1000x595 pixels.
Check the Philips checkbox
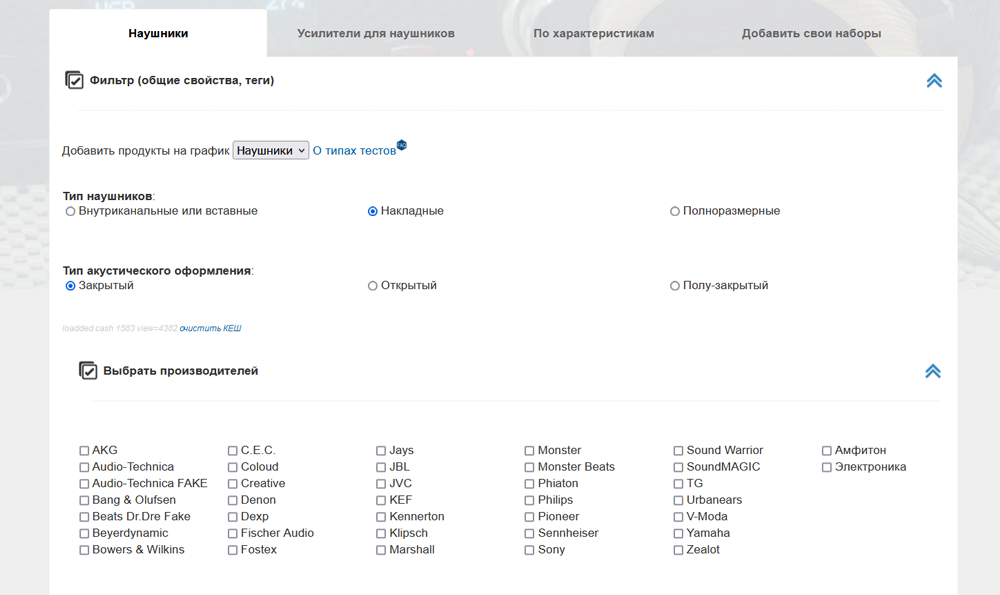point(529,501)
